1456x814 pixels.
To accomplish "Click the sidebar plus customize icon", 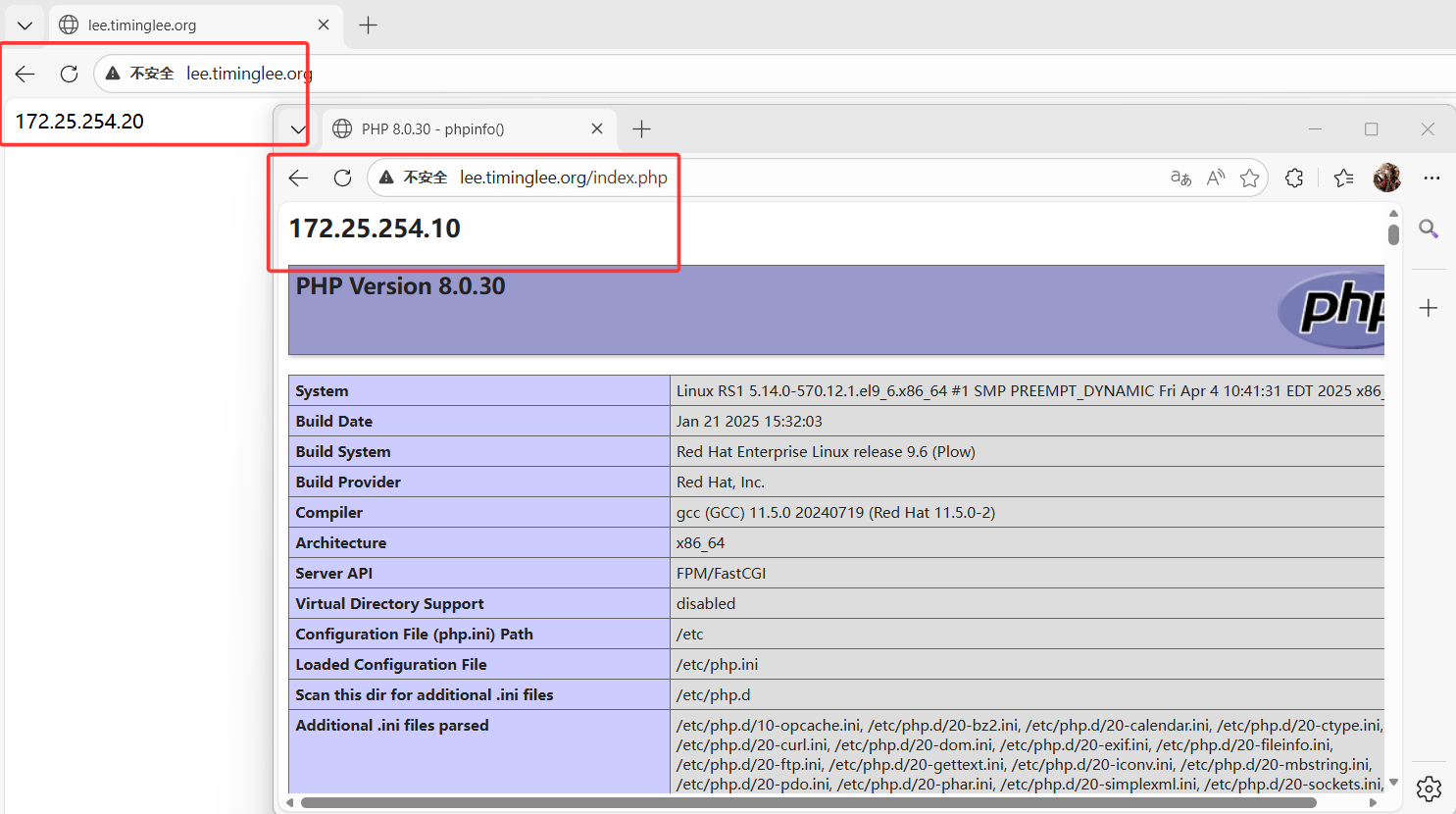I will (1429, 308).
